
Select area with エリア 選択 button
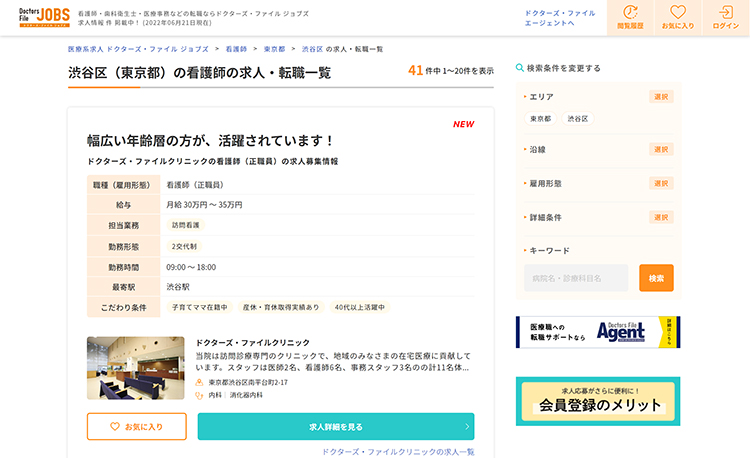coord(661,97)
